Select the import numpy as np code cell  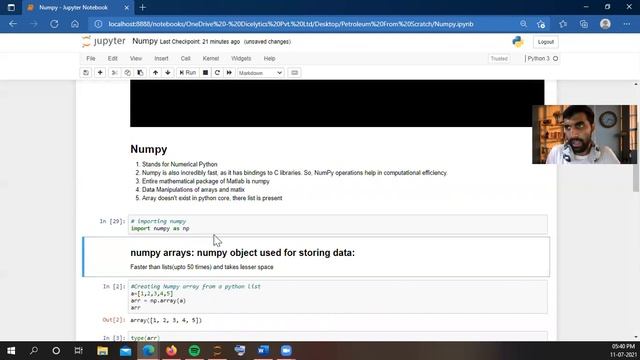338,225
